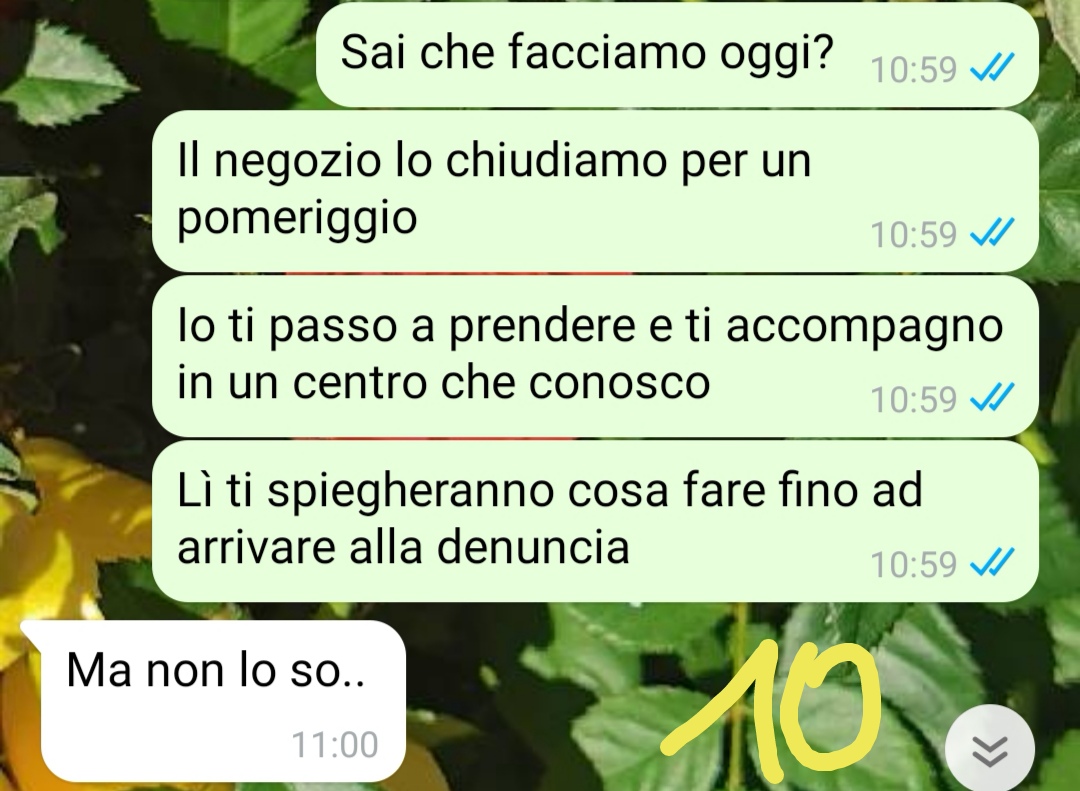Screen dimensions: 1080x791
Task: Select the received message 'Ma non lo so..'
Action: (214, 701)
